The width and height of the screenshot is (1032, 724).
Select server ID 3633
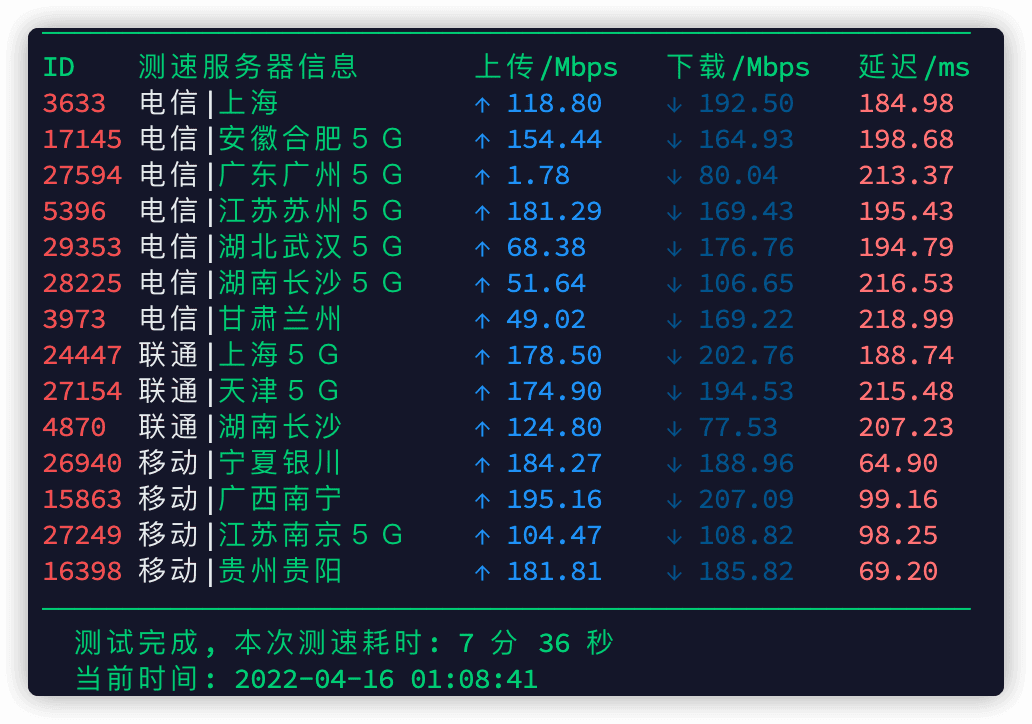coord(74,103)
